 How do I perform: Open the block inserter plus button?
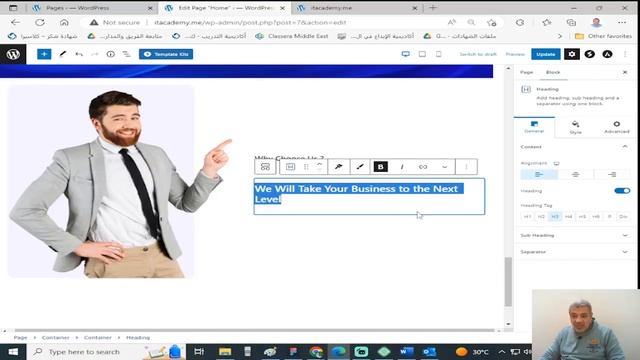click(44, 54)
